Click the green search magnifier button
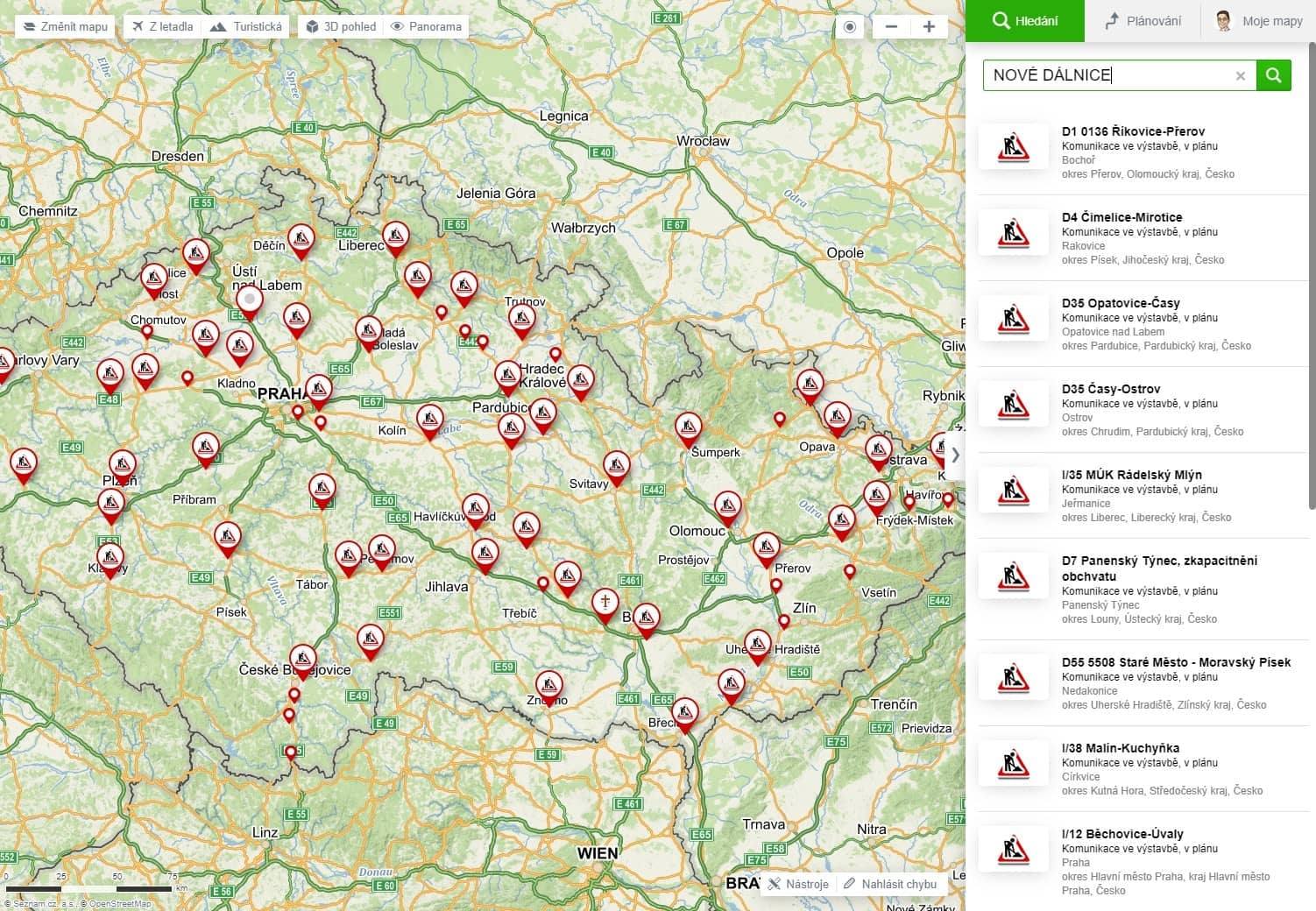 1273,75
